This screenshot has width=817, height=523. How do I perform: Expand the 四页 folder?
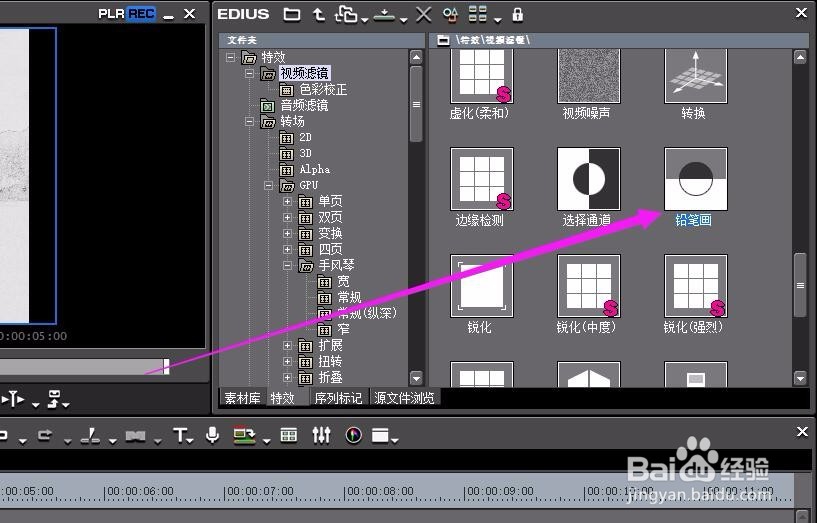point(287,249)
